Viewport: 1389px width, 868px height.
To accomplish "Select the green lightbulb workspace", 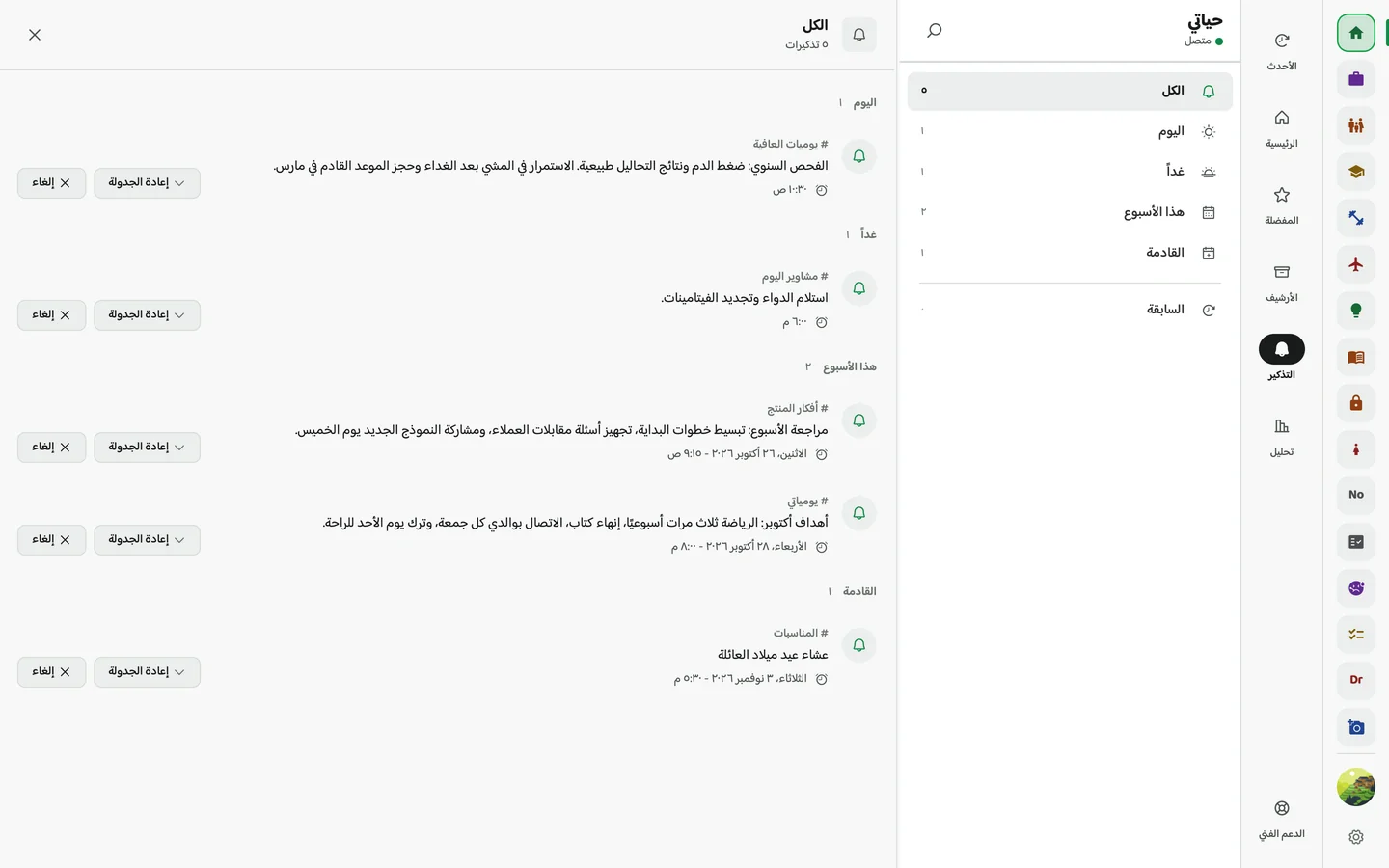I will tap(1355, 311).
